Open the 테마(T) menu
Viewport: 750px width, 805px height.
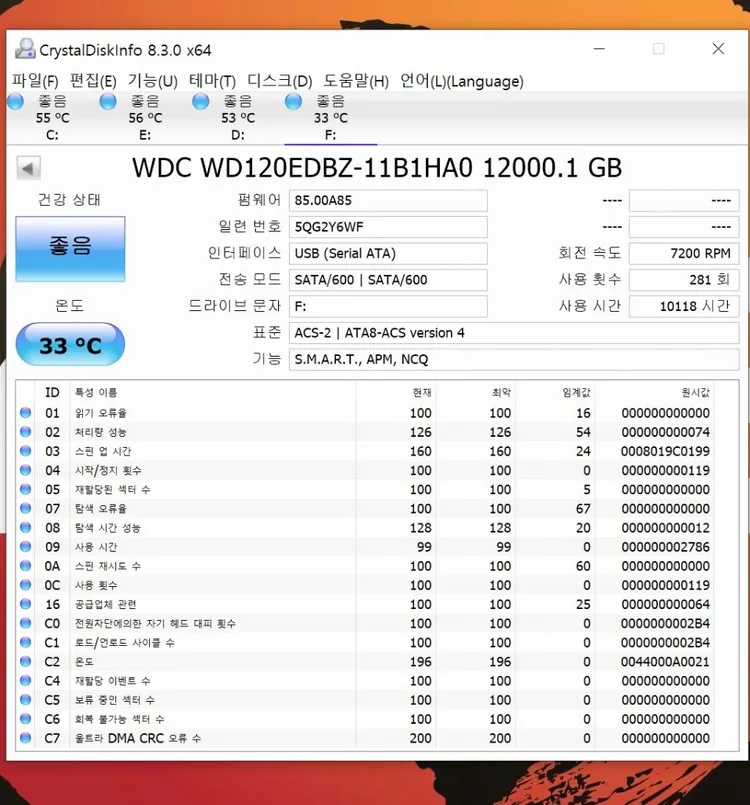tap(212, 81)
